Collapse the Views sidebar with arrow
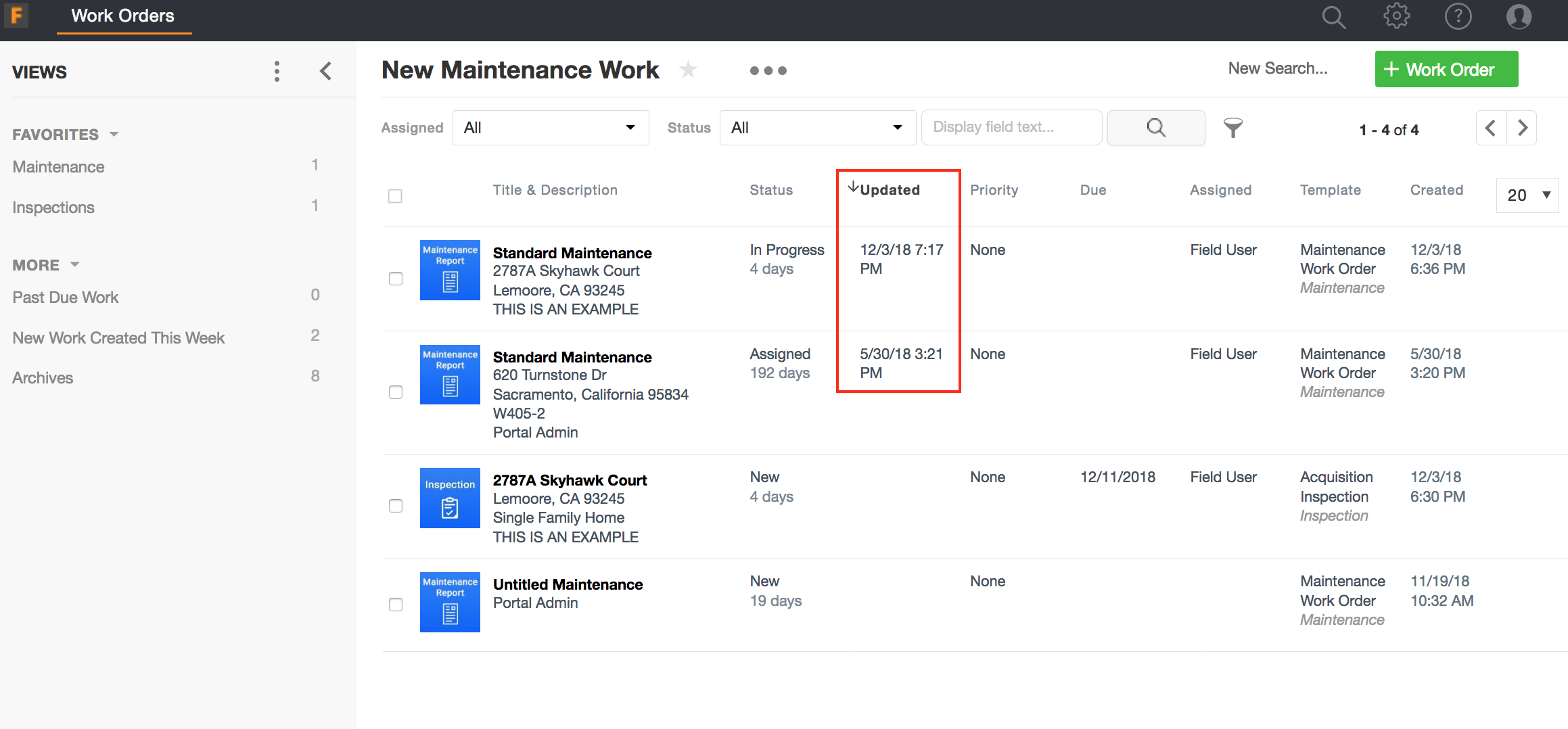This screenshot has height=729, width=1568. coord(326,71)
